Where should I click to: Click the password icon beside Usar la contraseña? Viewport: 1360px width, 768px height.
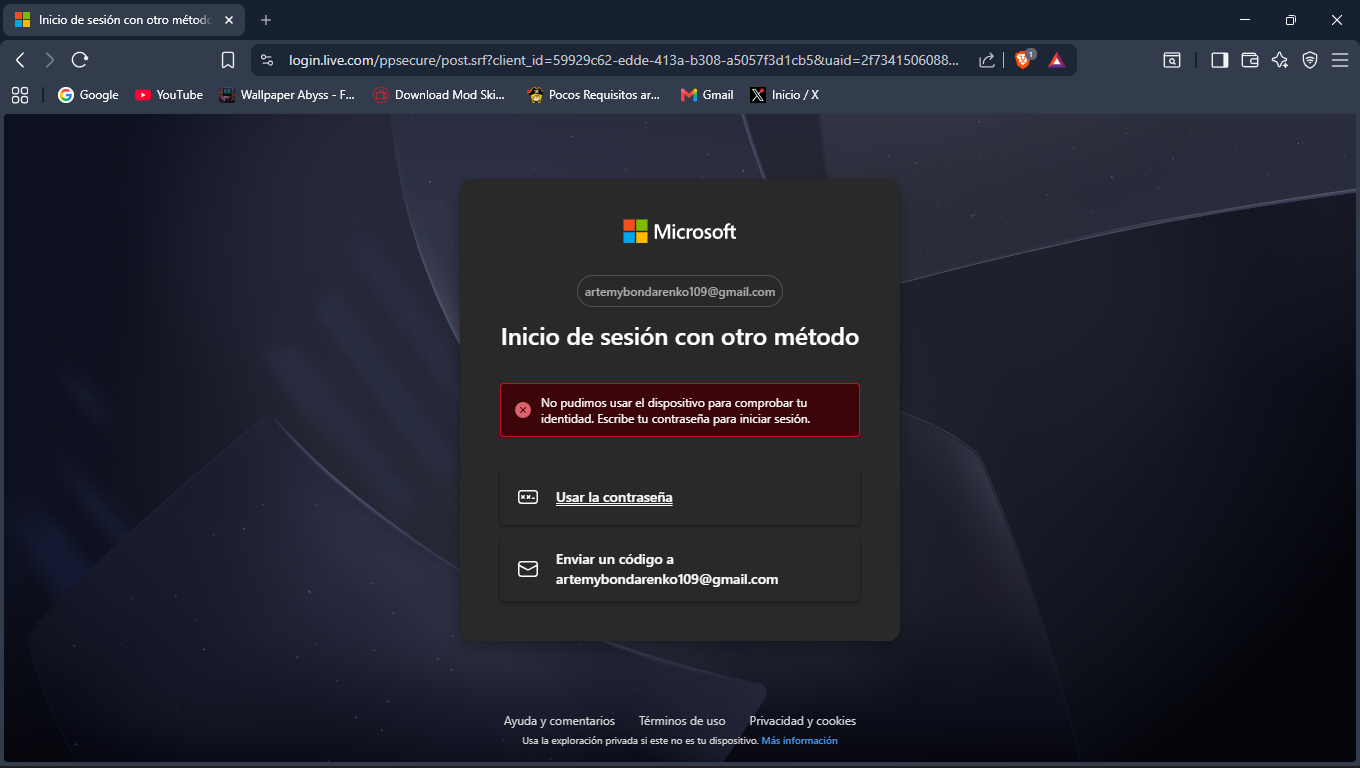click(x=528, y=497)
